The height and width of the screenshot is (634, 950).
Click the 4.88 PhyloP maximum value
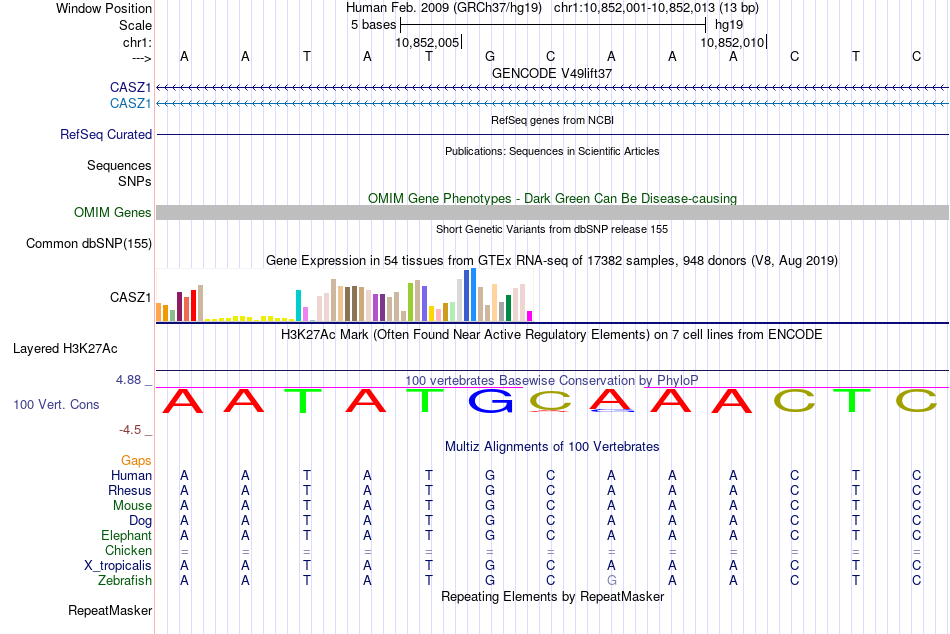tap(128, 380)
